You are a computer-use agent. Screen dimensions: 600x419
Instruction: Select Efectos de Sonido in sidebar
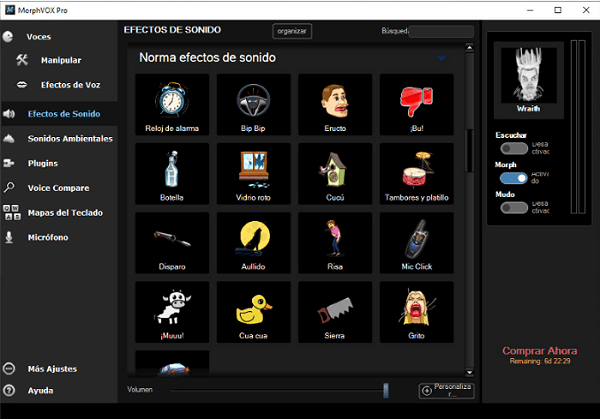64,114
